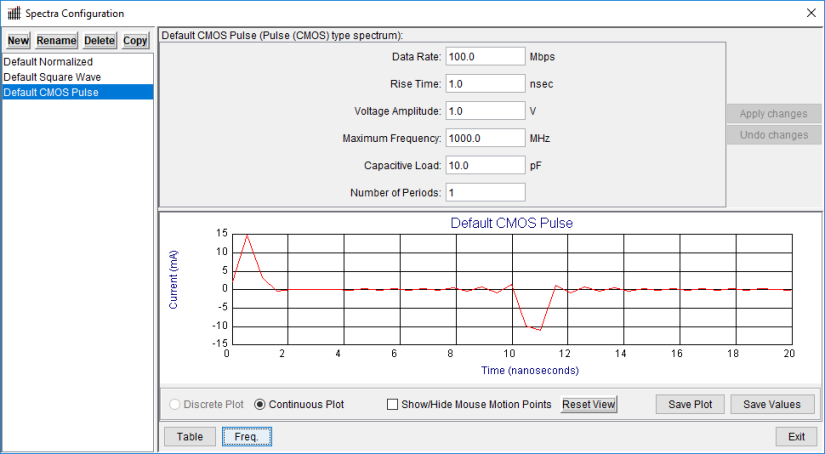Click the New spectrum button

[x=18, y=41]
